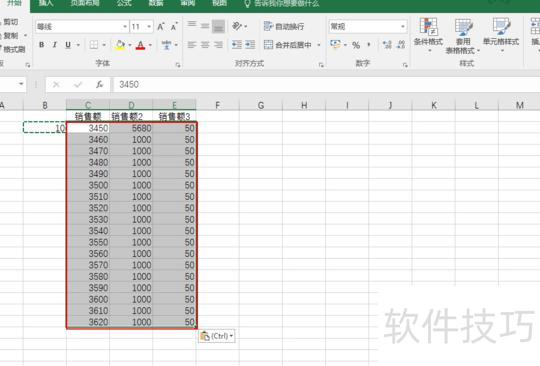This screenshot has width=540, height=366.
Task: Confirm the formula bar entry
Action: coord(78,84)
